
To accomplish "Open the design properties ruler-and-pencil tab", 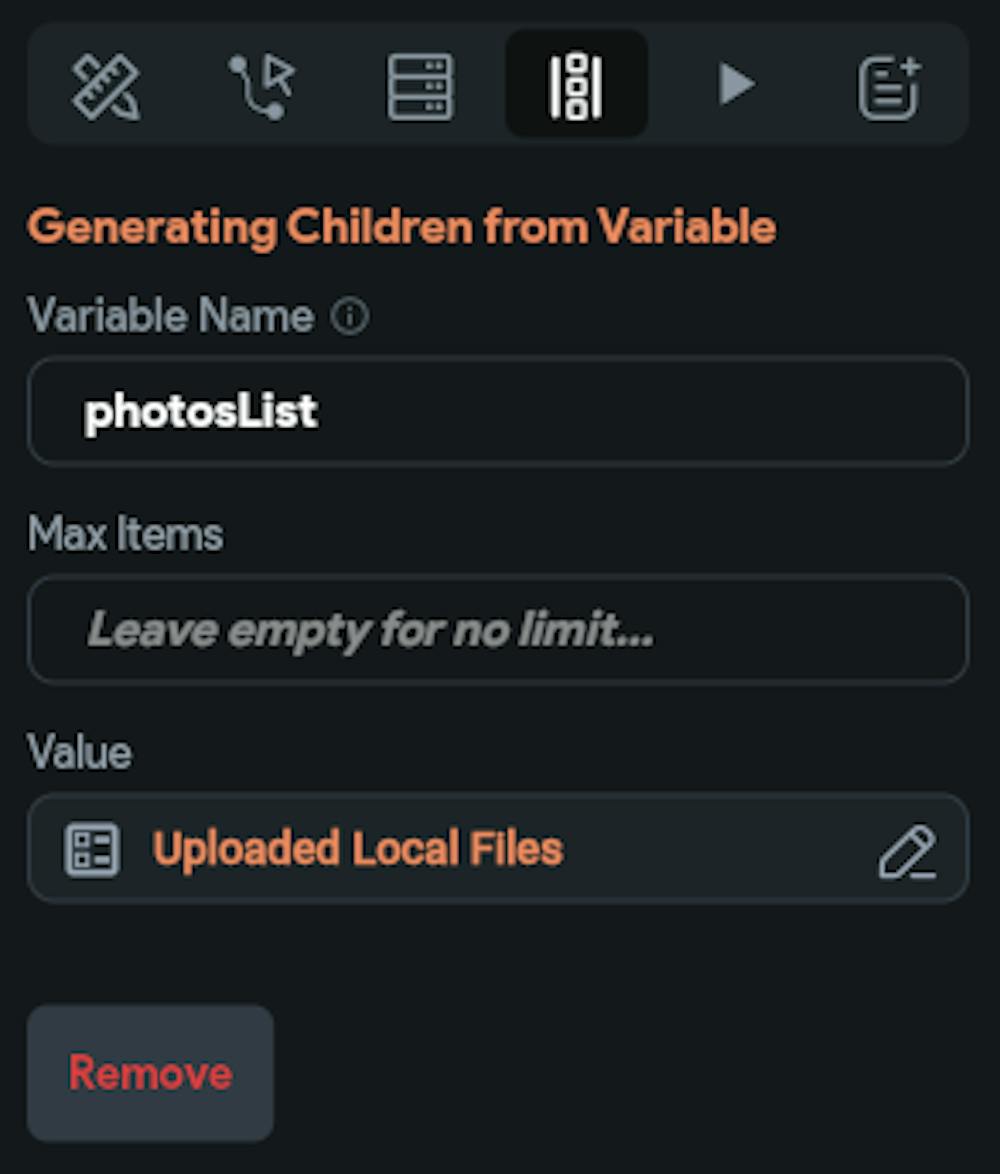I will [105, 86].
